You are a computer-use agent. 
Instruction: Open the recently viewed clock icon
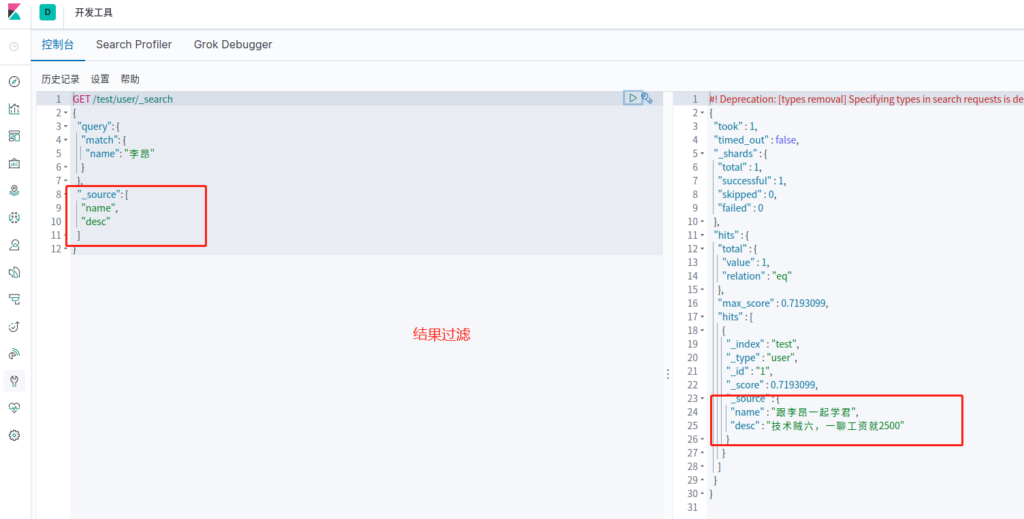pyautogui.click(x=14, y=46)
